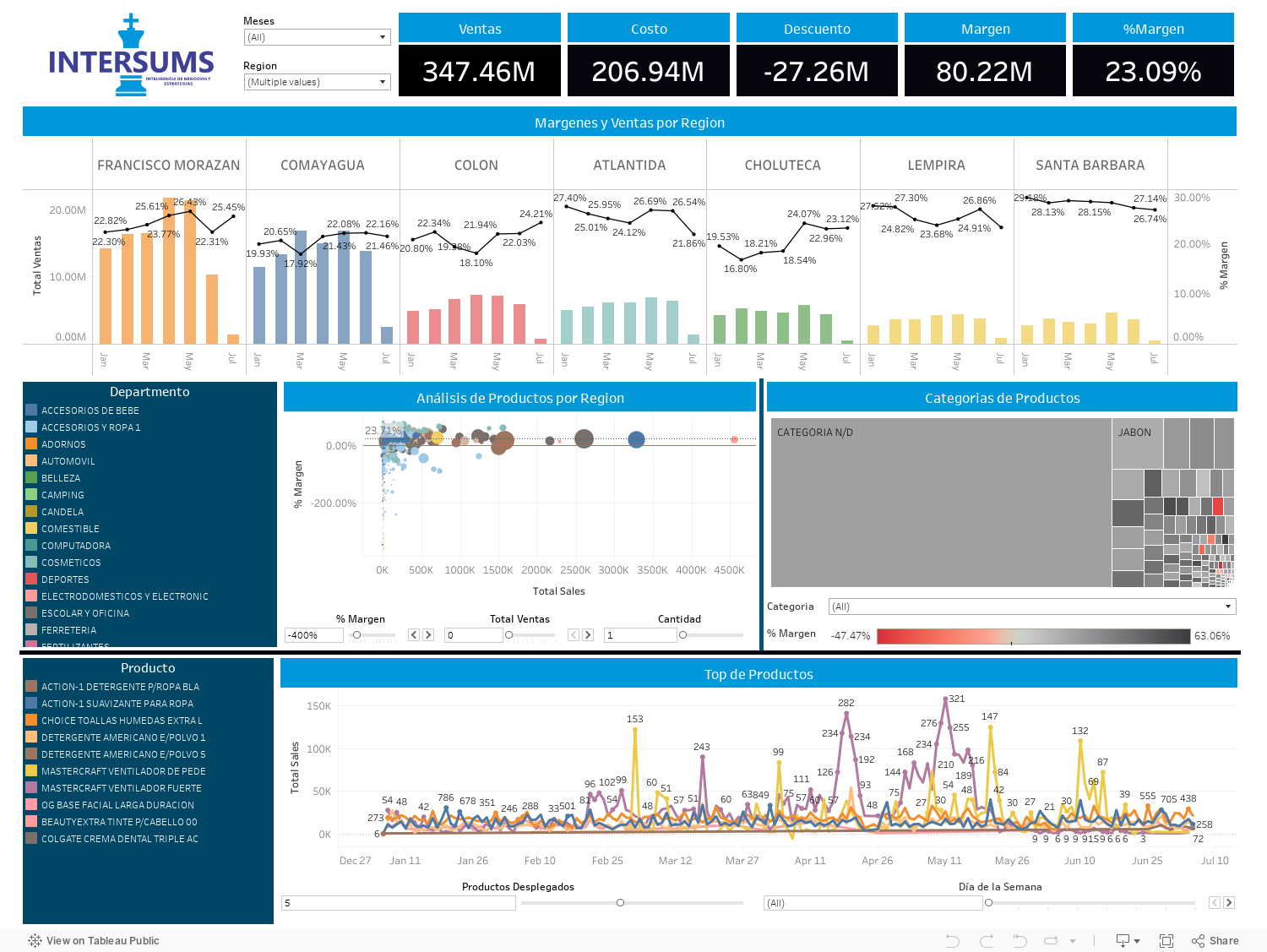The image size is (1267, 952).
Task: Click the % Margen red-to-gray color gradient legend
Action: click(1033, 636)
